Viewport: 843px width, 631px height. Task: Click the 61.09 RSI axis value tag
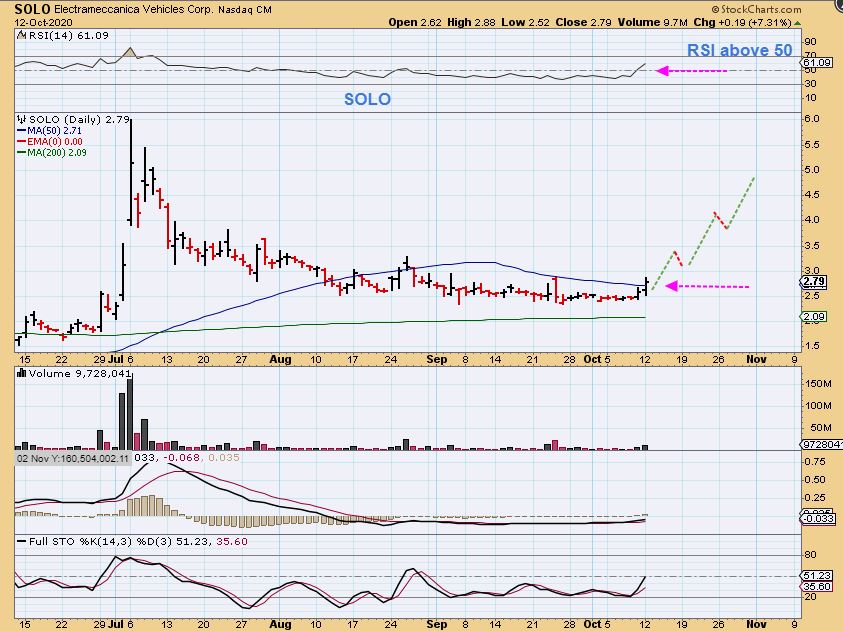point(817,63)
